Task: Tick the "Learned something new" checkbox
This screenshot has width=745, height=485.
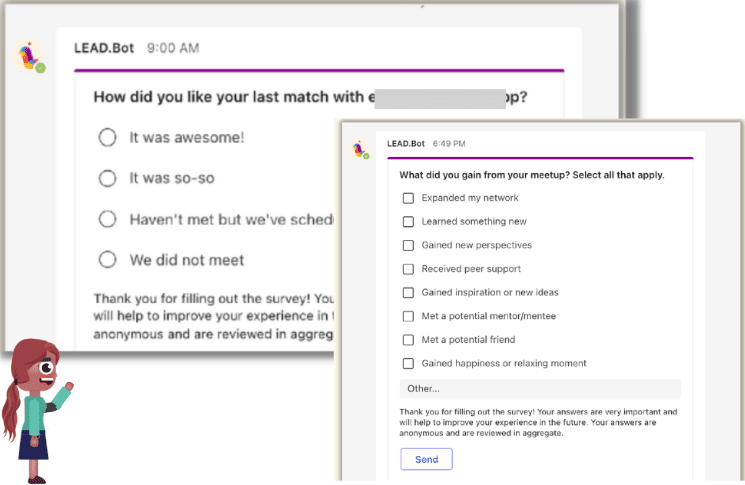Action: pos(408,222)
